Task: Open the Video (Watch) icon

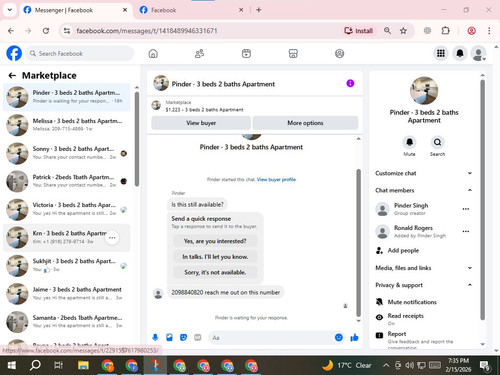Action: [246, 53]
